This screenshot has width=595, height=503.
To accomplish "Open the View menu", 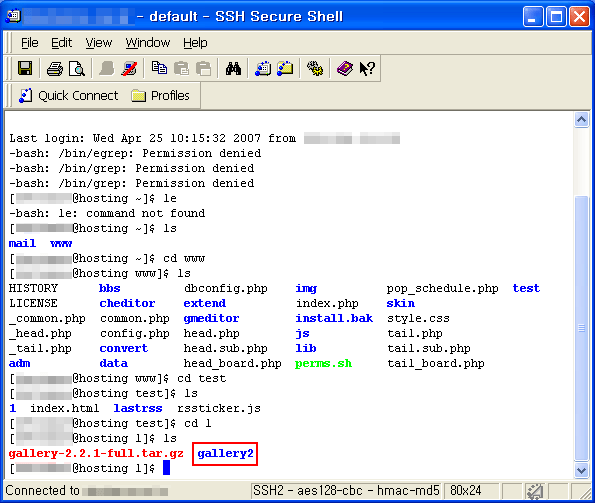I will point(99,42).
